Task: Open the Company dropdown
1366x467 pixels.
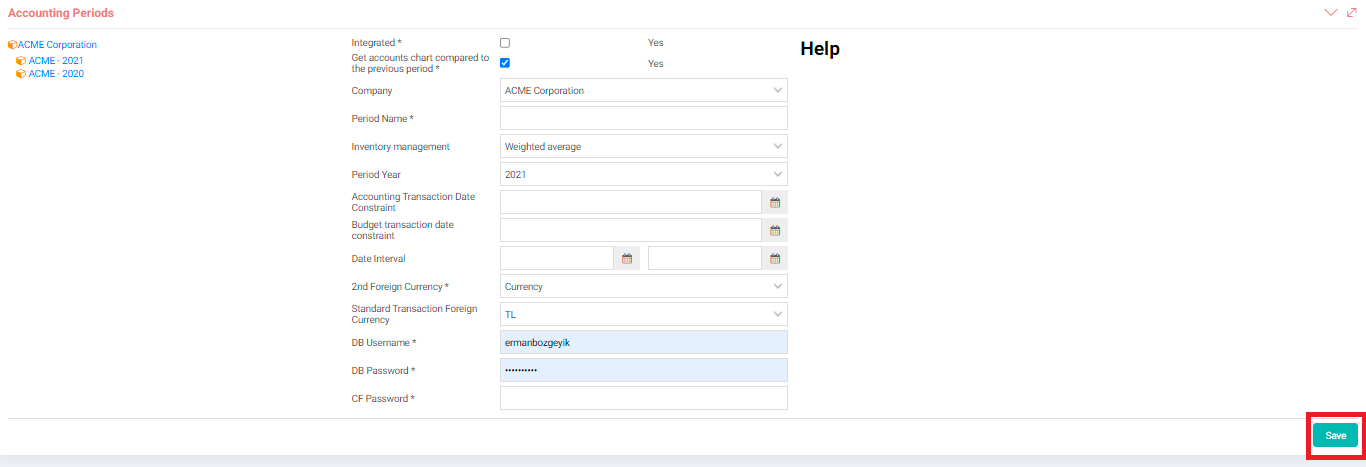Action: pos(644,90)
